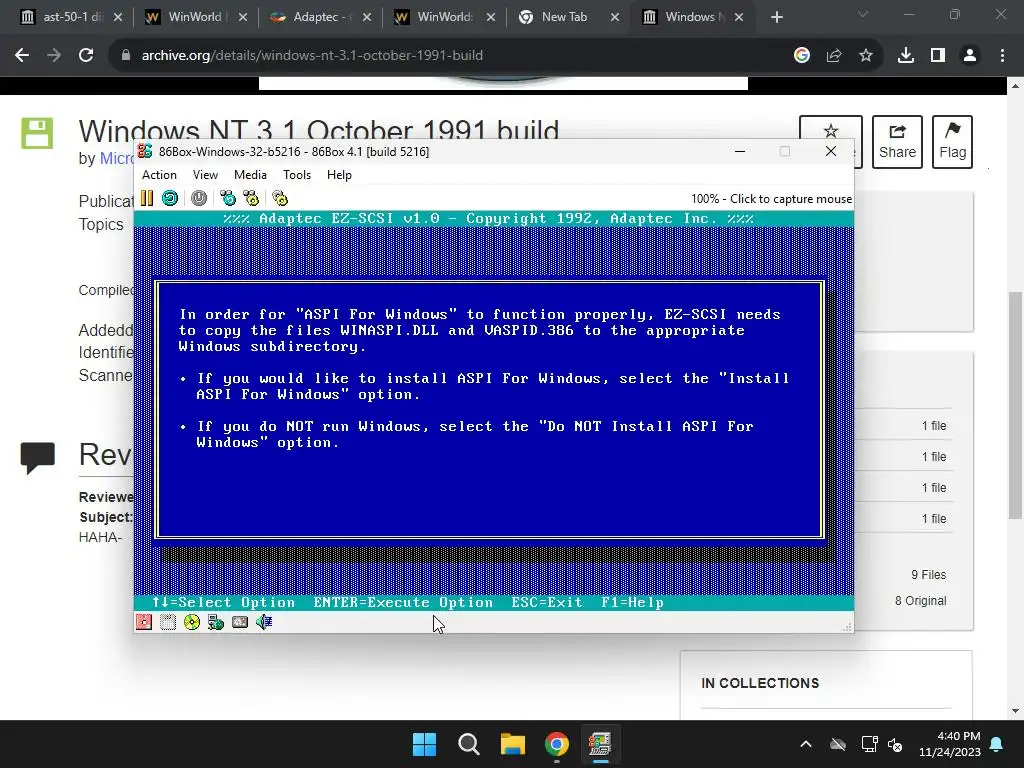1024x768 pixels.
Task: Click the '100% - Click to capture mouse' status text
Action: point(771,199)
